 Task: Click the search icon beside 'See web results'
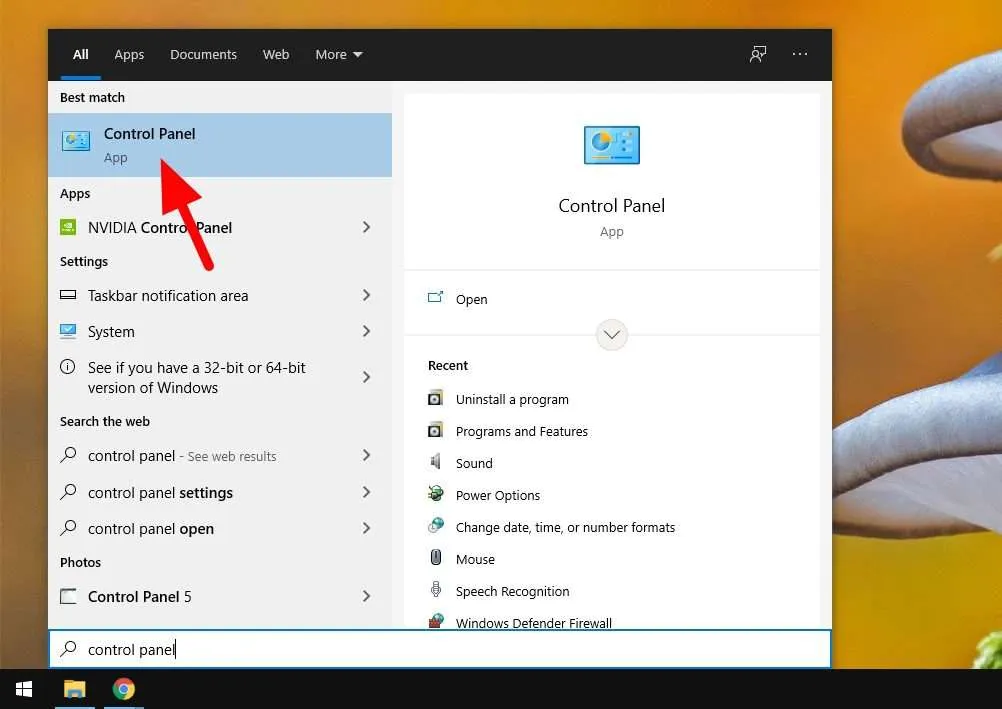click(x=68, y=455)
